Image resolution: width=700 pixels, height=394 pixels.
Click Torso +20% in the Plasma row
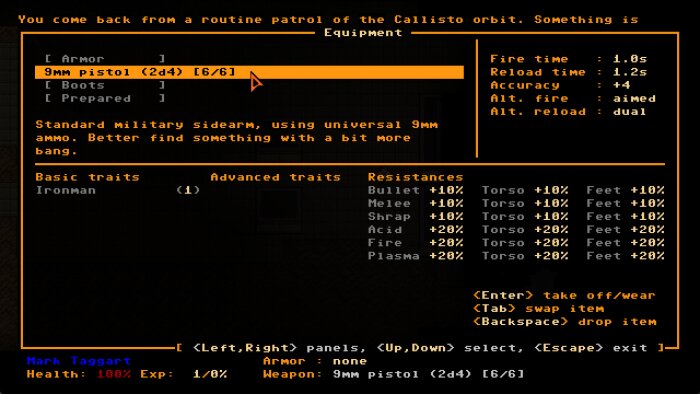pyautogui.click(x=525, y=256)
